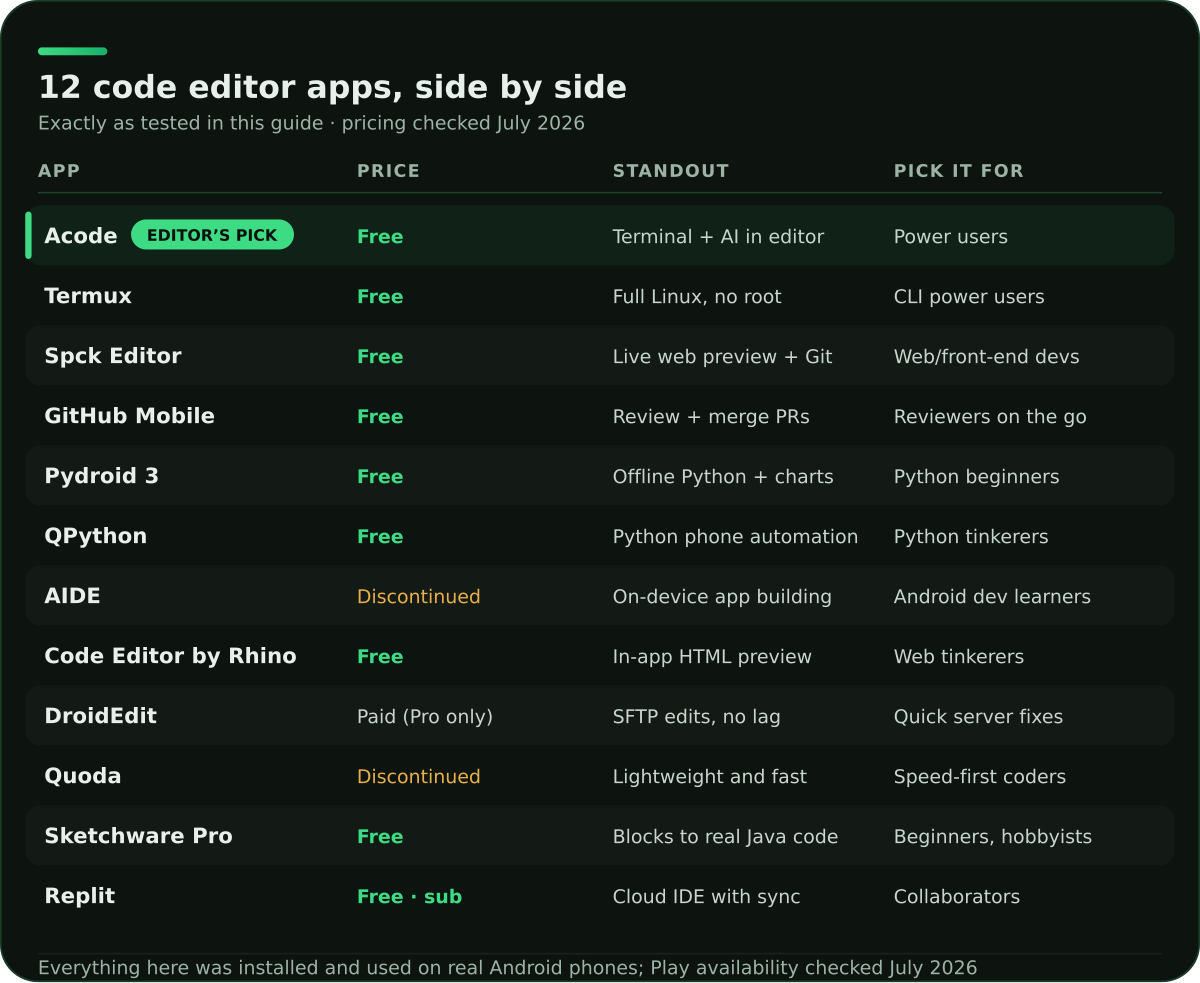1200x983 pixels.
Task: Select the GitHub Mobile app name
Action: tap(129, 416)
